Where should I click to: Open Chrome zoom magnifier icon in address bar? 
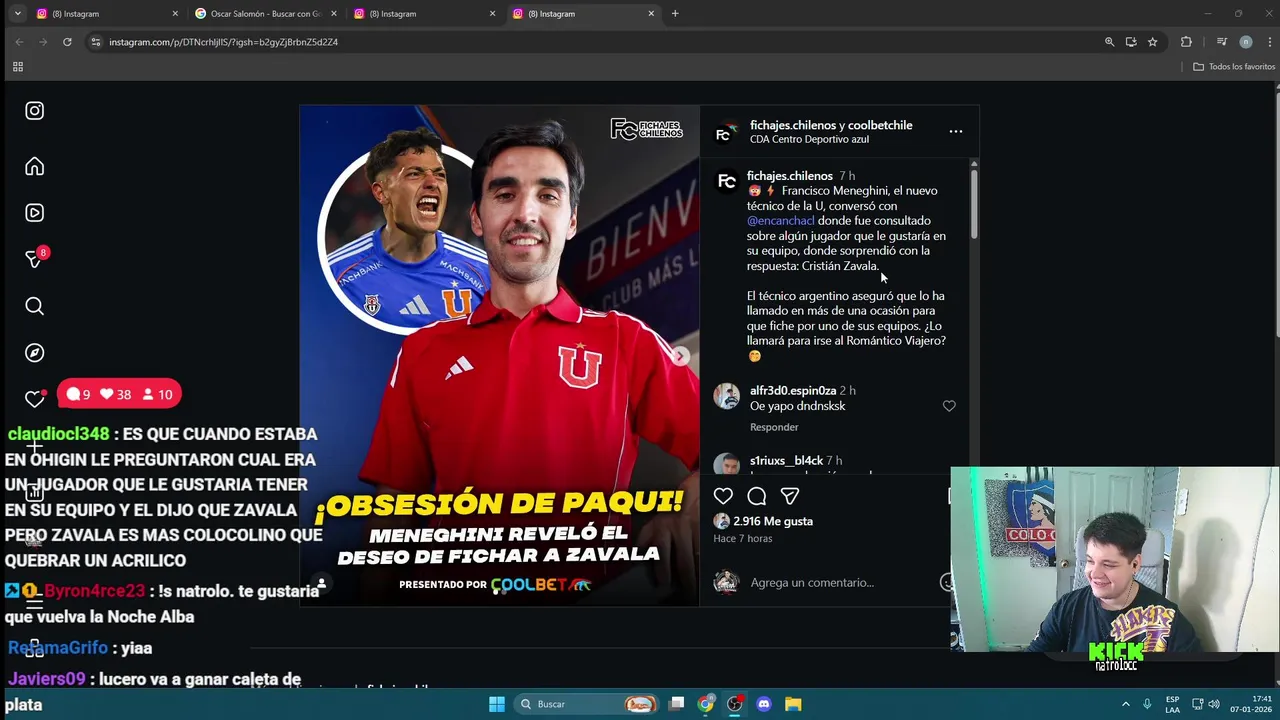1109,42
